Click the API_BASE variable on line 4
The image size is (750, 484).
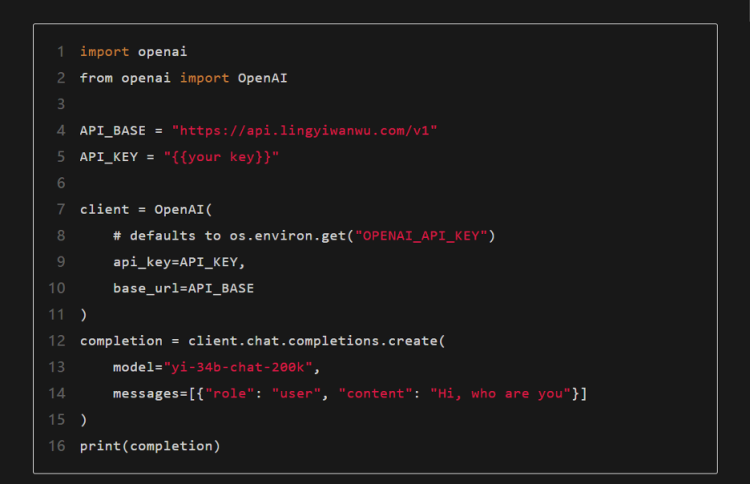[x=113, y=131]
